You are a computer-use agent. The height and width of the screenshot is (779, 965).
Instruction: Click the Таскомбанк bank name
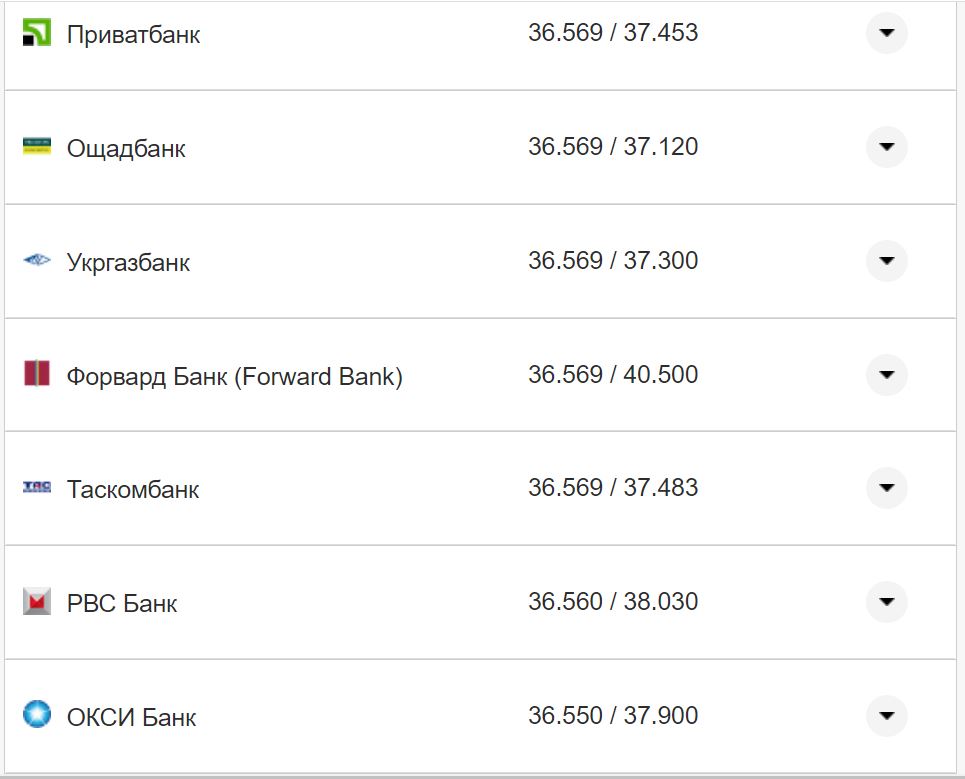tap(133, 490)
